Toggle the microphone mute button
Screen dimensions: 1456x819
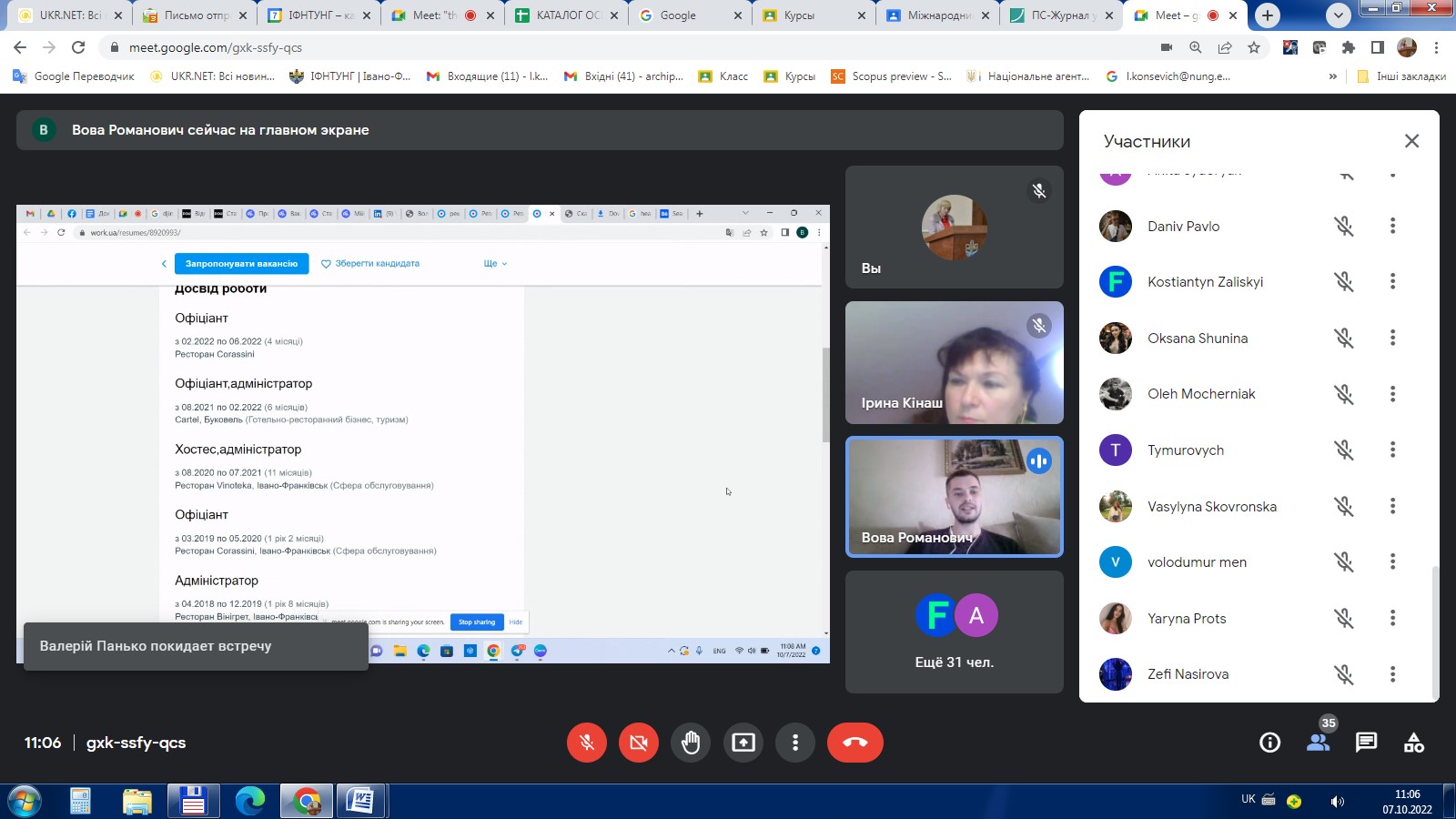click(587, 743)
